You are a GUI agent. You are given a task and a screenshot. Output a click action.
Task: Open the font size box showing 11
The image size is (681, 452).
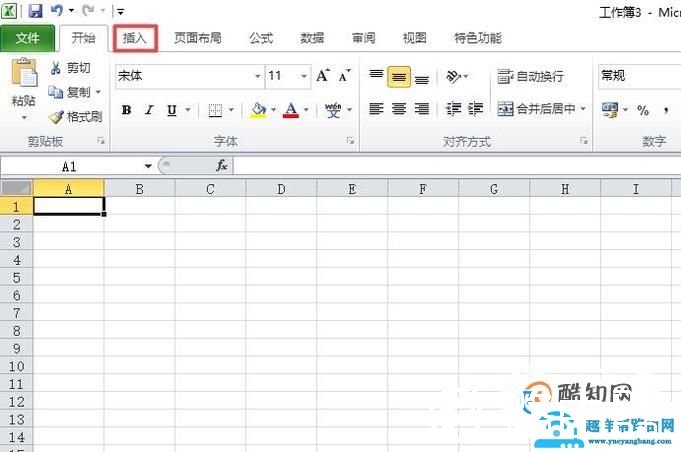288,76
